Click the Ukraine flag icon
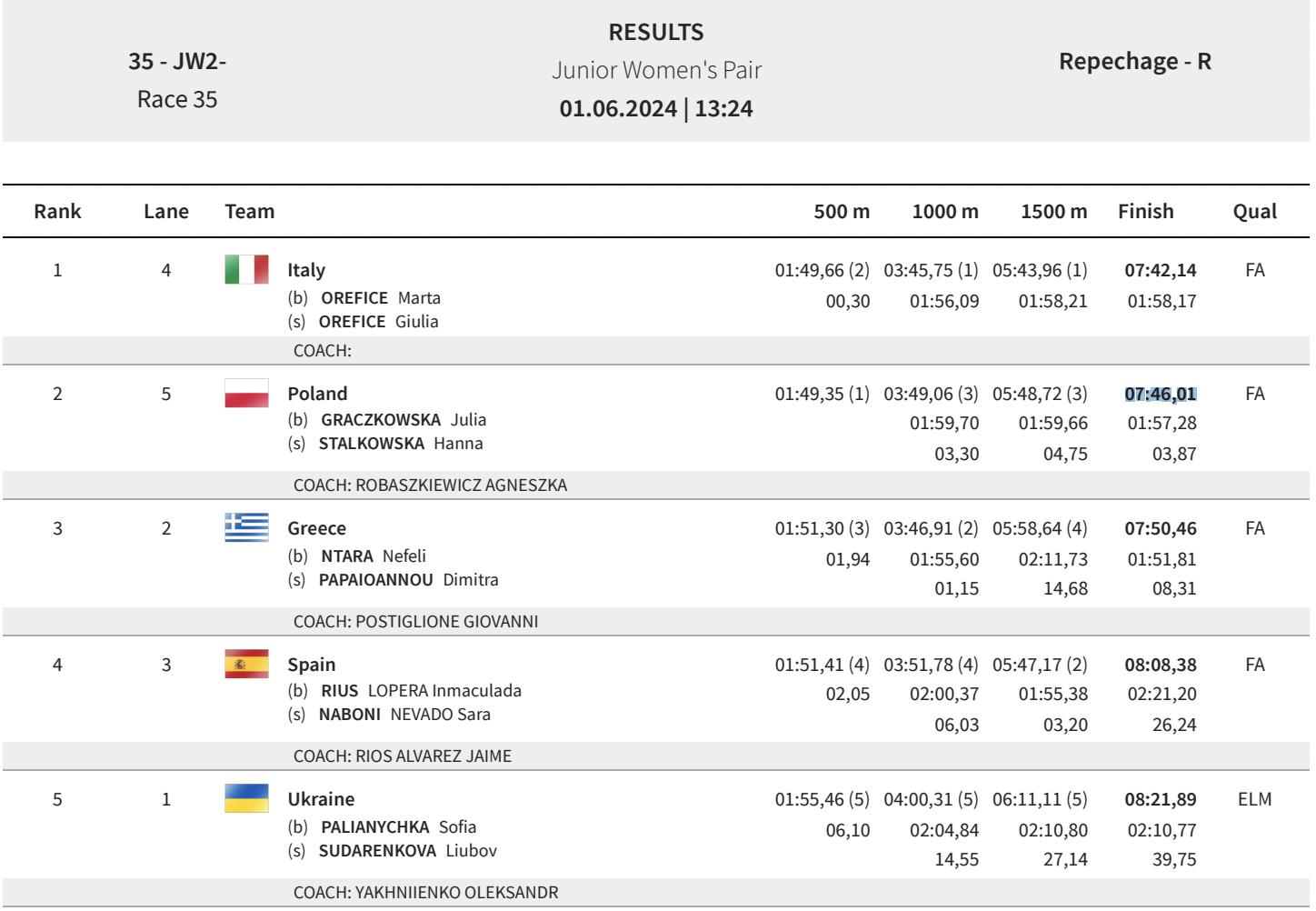 click(246, 798)
